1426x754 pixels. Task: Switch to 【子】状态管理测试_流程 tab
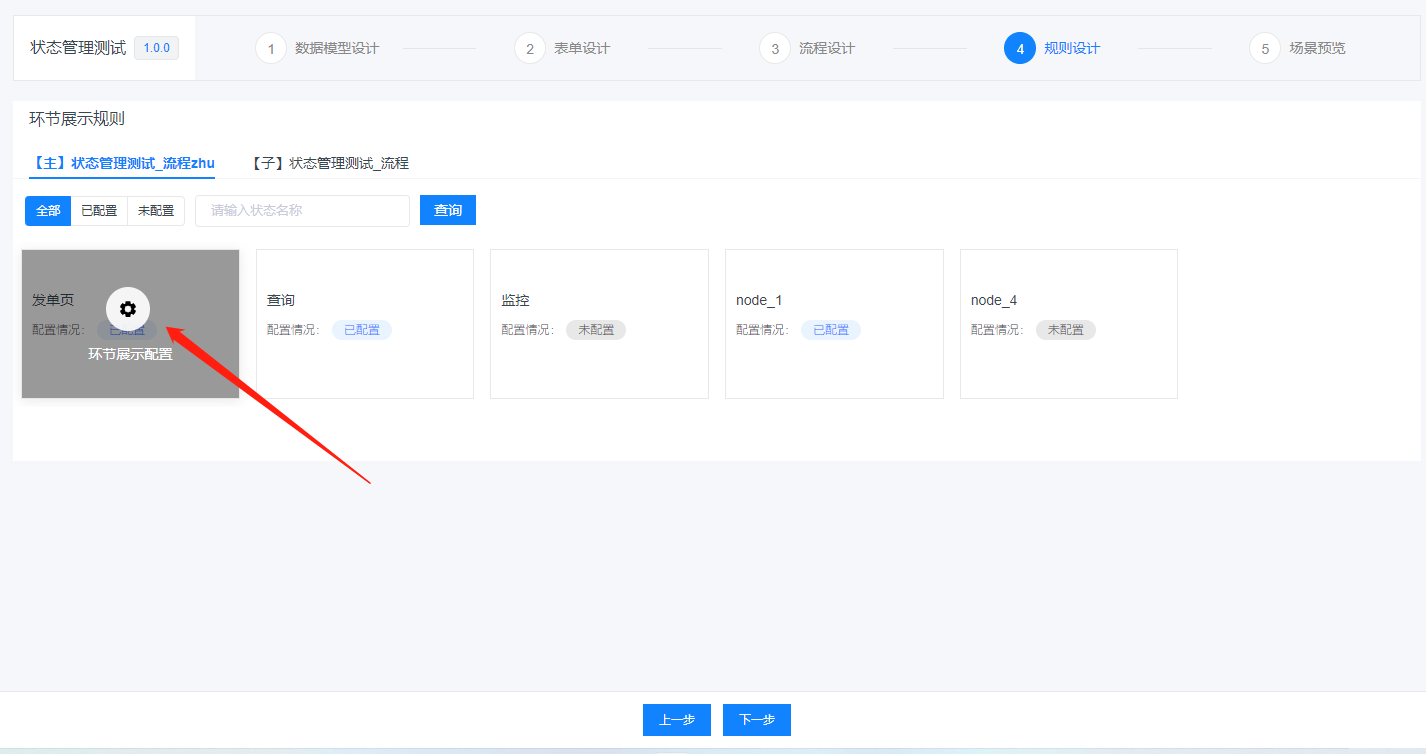coord(328,163)
